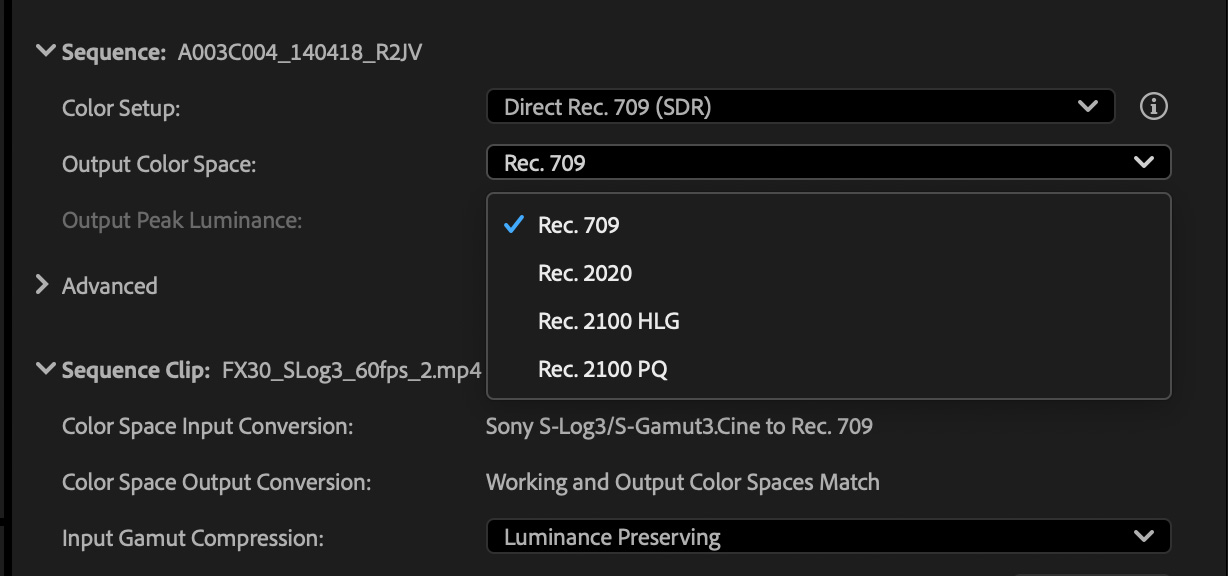The width and height of the screenshot is (1228, 576).
Task: Select the Rec. 2100 PQ option
Action: click(x=603, y=369)
